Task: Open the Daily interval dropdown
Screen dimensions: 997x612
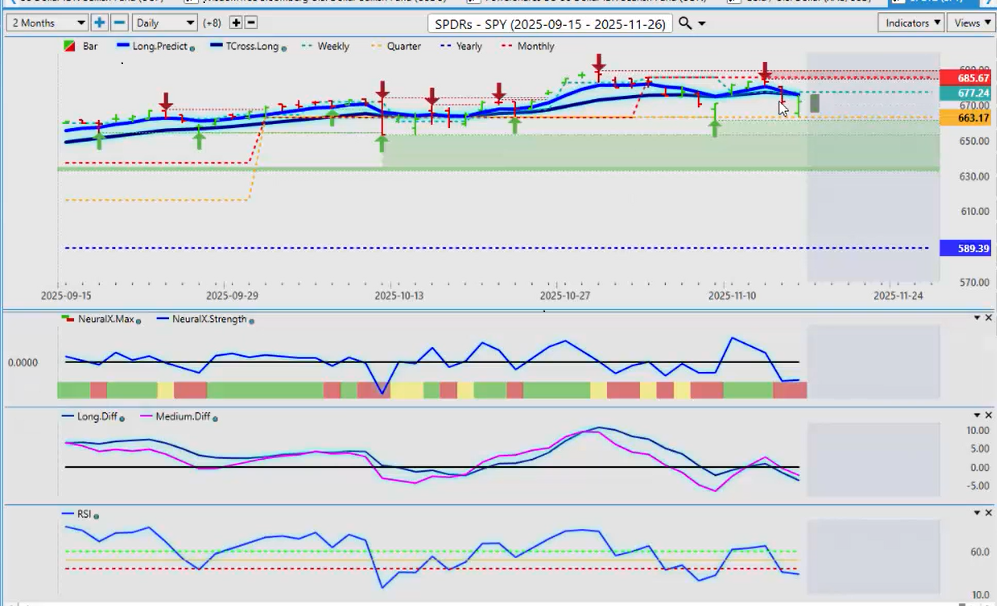Action: (x=164, y=22)
